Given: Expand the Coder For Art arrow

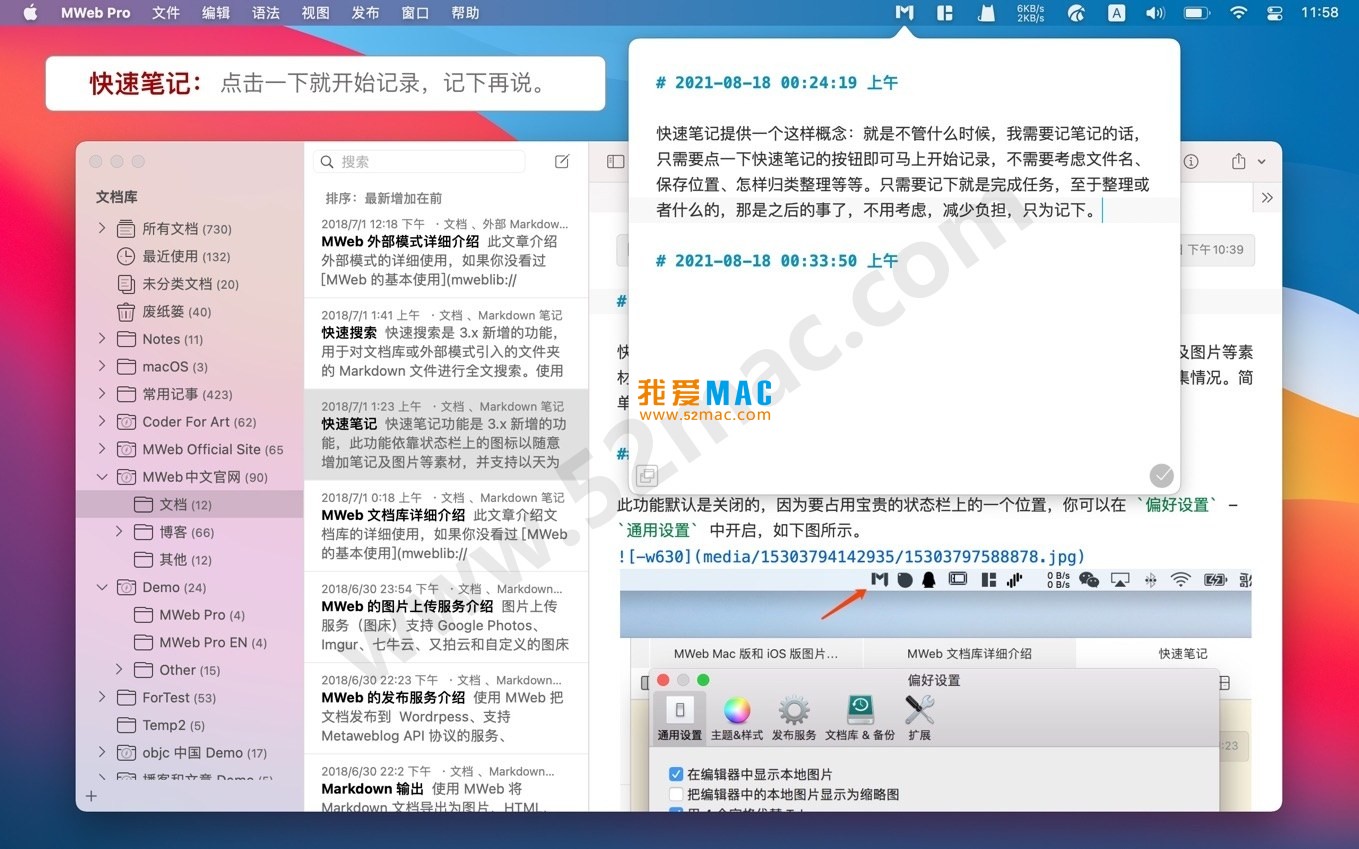Looking at the screenshot, I should pyautogui.click(x=102, y=422).
